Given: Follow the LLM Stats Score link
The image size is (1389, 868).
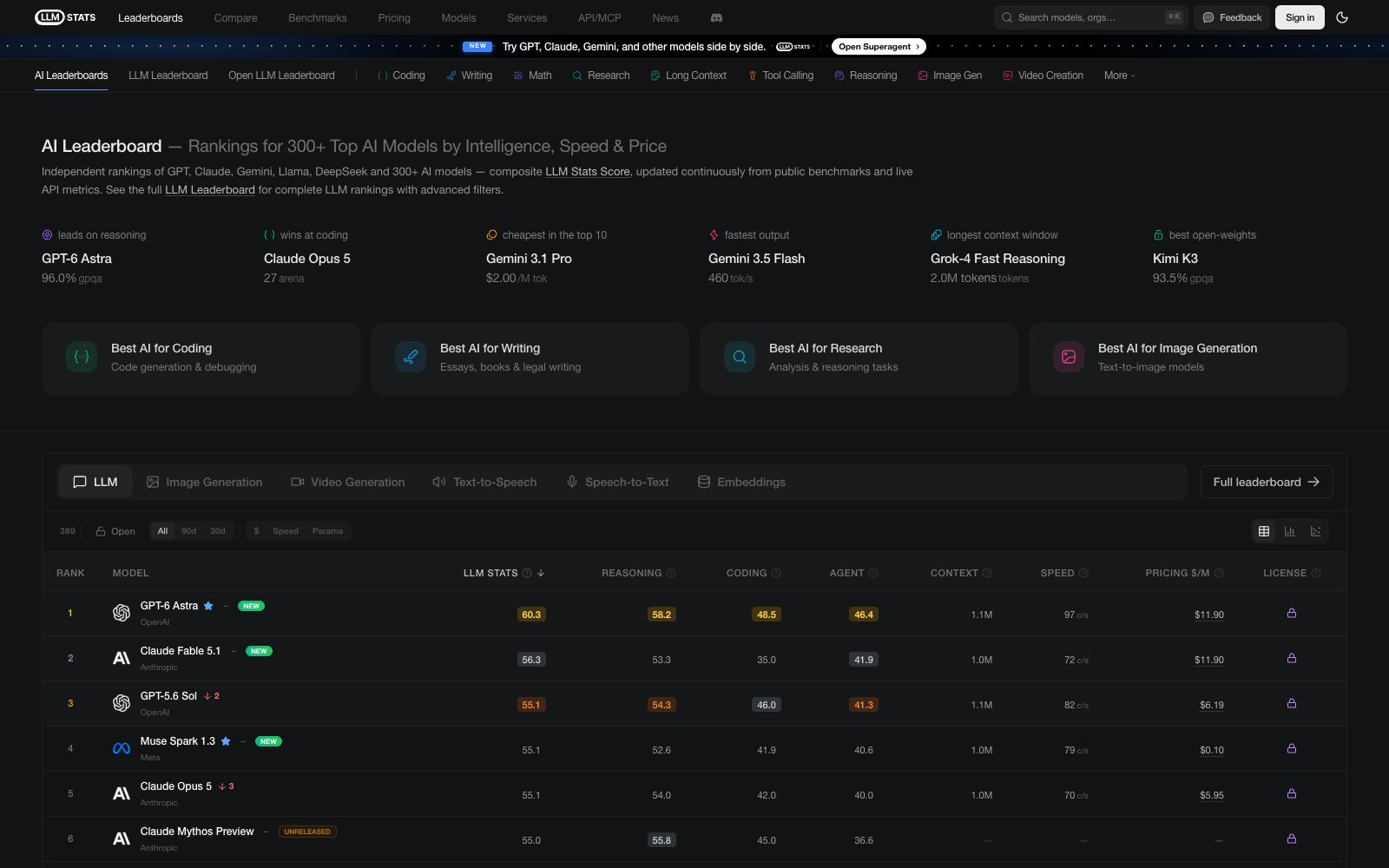Looking at the screenshot, I should pos(588,172).
